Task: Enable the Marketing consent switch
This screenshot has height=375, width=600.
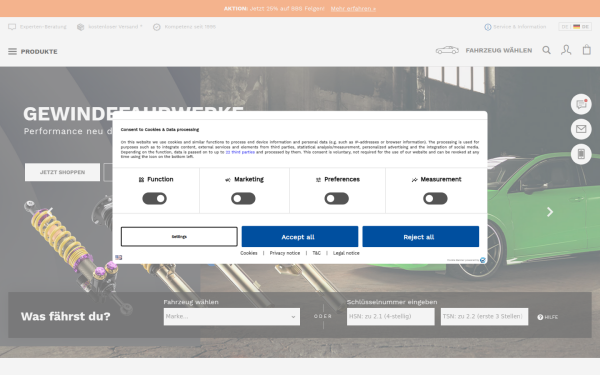Action: pos(243,198)
